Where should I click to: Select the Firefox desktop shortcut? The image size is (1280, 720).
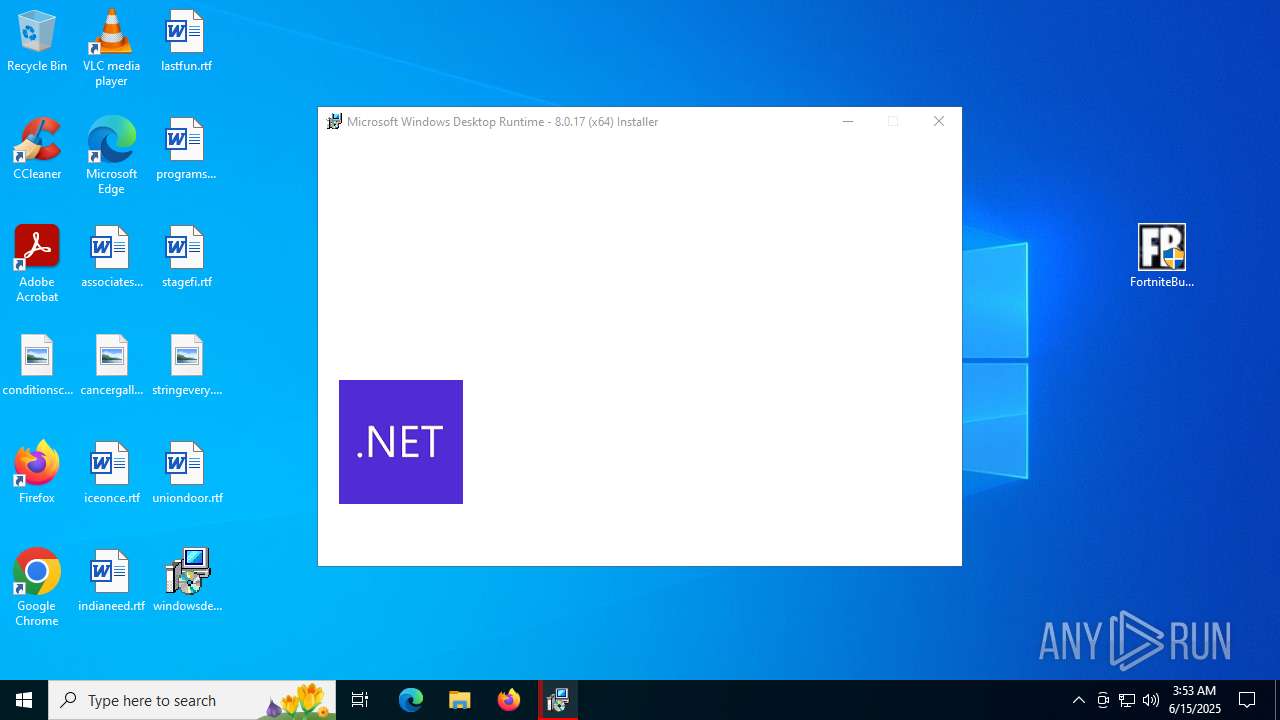click(x=37, y=472)
